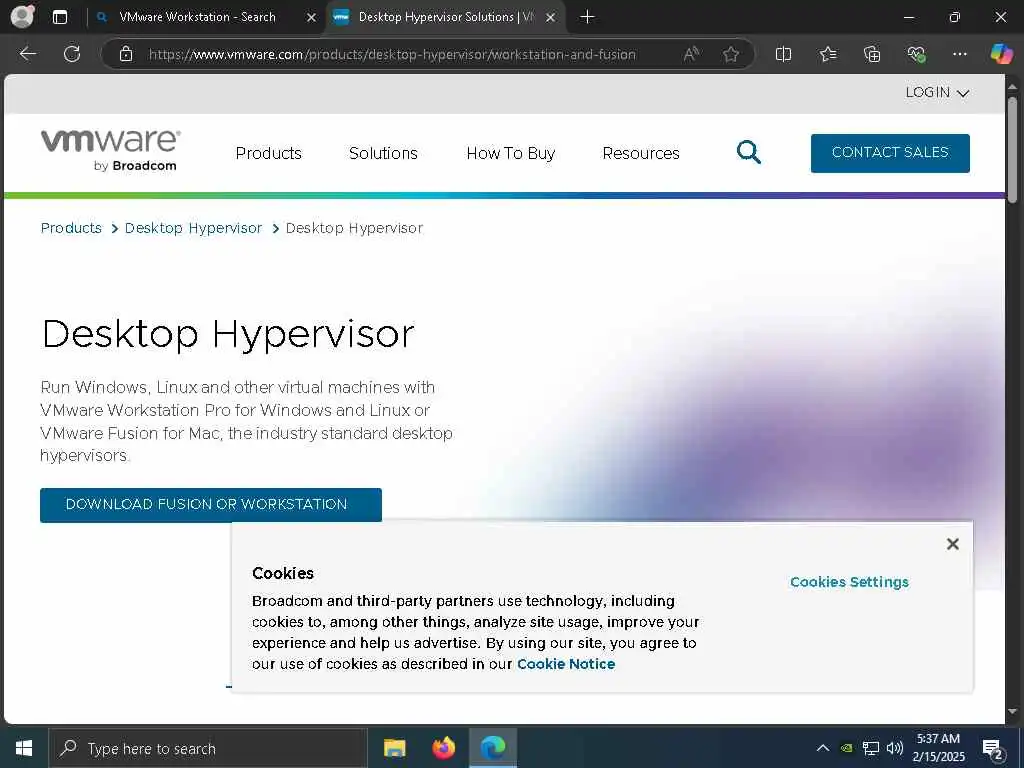This screenshot has height=768, width=1024.
Task: Click the VMware site search magnifier icon
Action: click(748, 153)
